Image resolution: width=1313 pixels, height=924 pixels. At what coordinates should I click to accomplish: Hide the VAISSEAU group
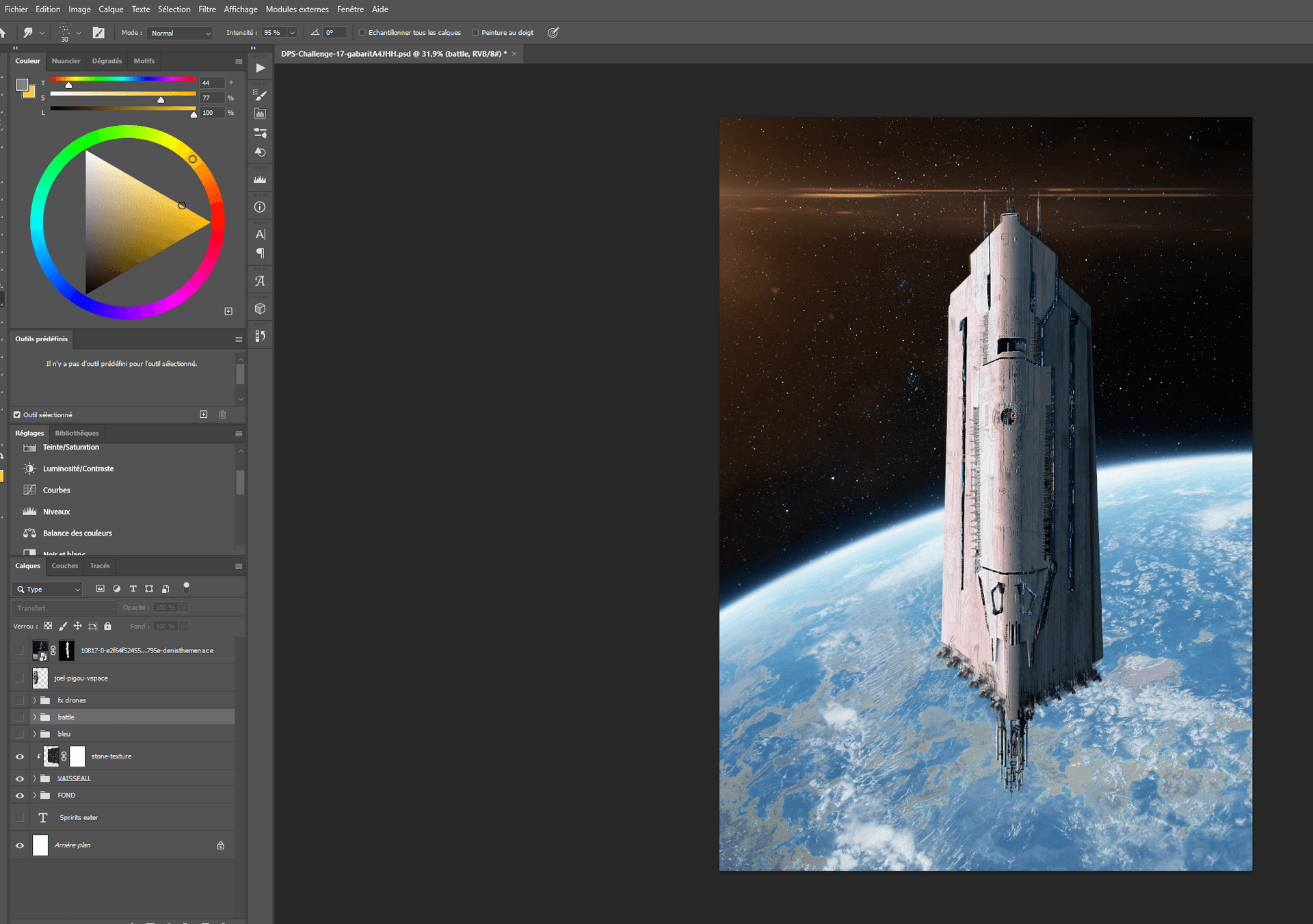tap(20, 778)
